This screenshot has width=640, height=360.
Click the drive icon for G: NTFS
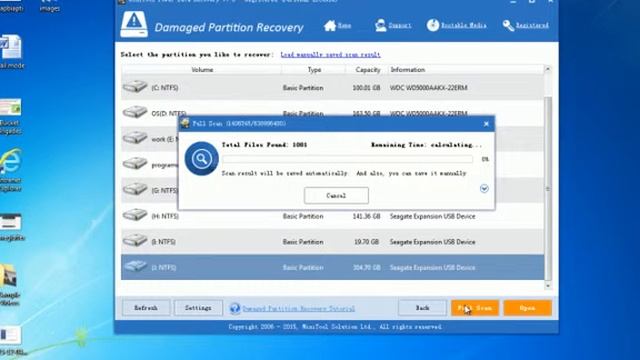coord(135,189)
